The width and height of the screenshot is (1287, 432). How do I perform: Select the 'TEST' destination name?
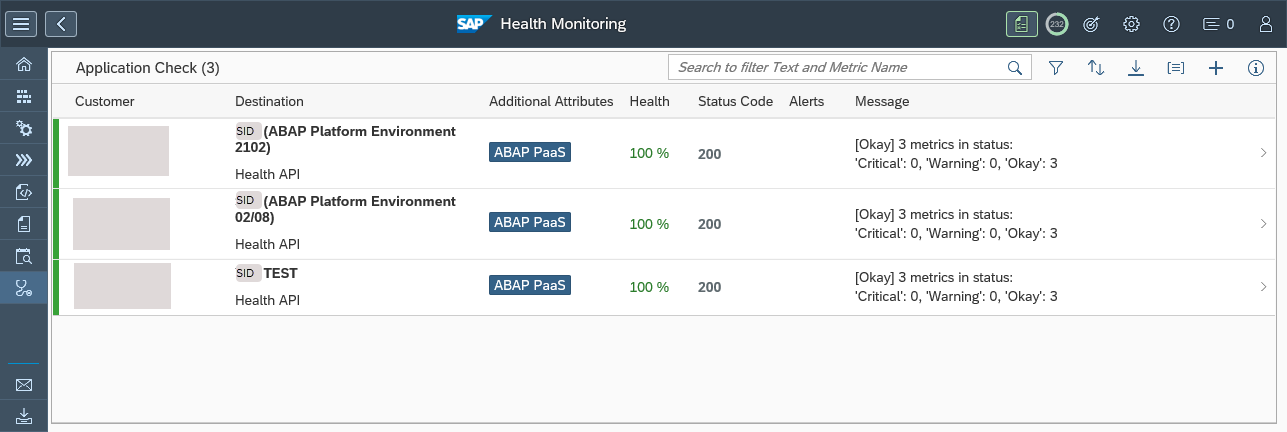point(281,273)
